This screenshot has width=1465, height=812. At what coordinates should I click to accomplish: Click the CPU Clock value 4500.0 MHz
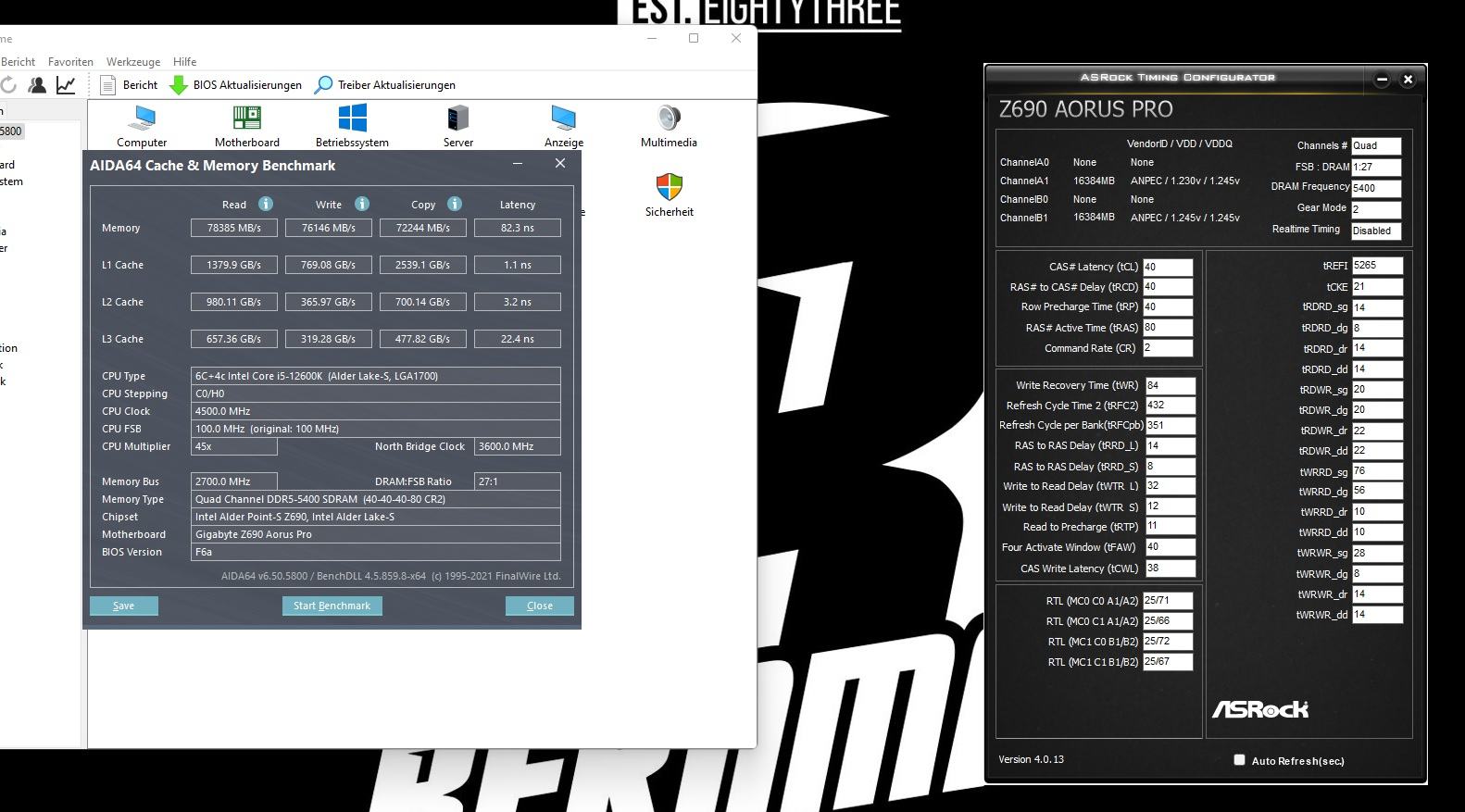(x=375, y=411)
